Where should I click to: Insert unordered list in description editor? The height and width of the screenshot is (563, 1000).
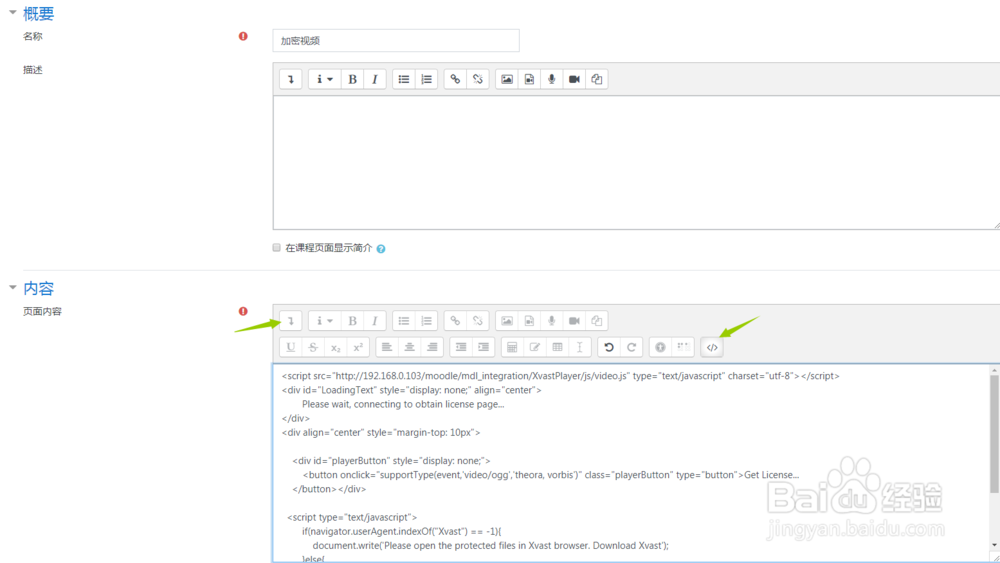coord(404,79)
